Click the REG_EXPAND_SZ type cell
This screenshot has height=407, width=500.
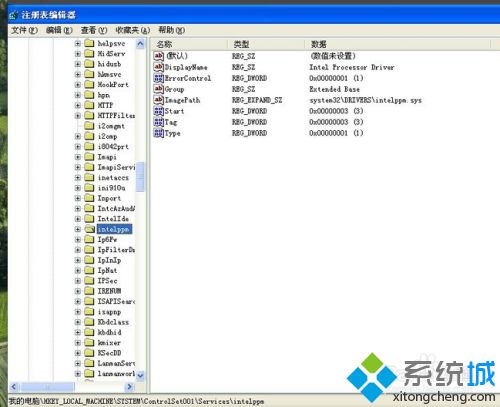(257, 100)
